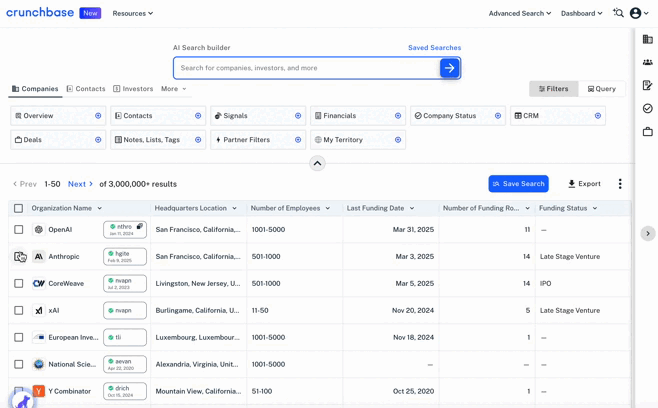Open Number of Employees column dropdown

coord(327,208)
